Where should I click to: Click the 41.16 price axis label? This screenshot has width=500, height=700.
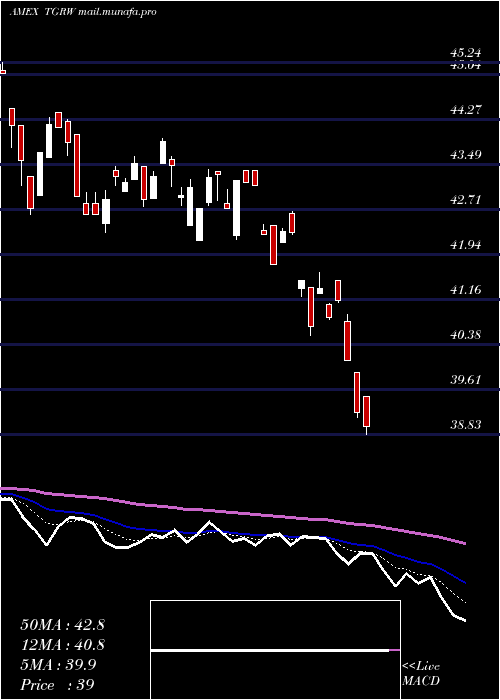pyautogui.click(x=465, y=289)
